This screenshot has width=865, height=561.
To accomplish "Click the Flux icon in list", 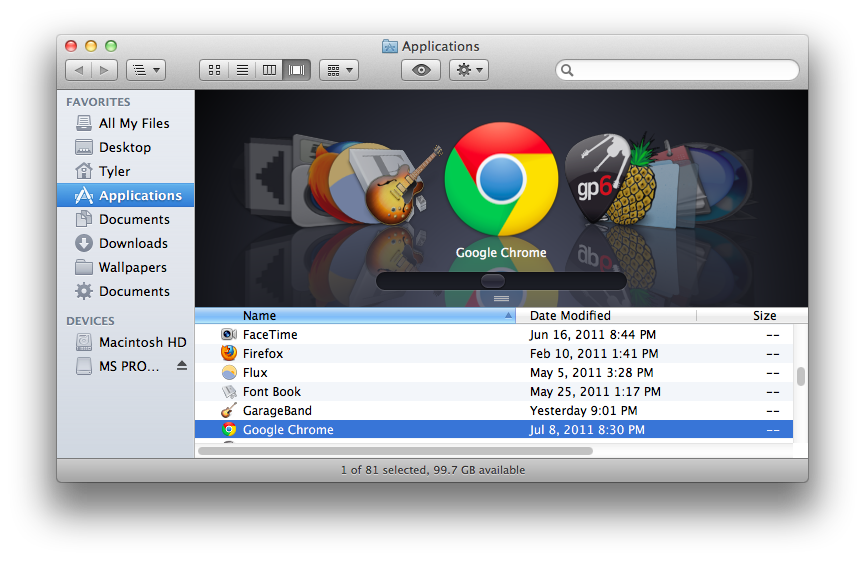I will pyautogui.click(x=229, y=372).
